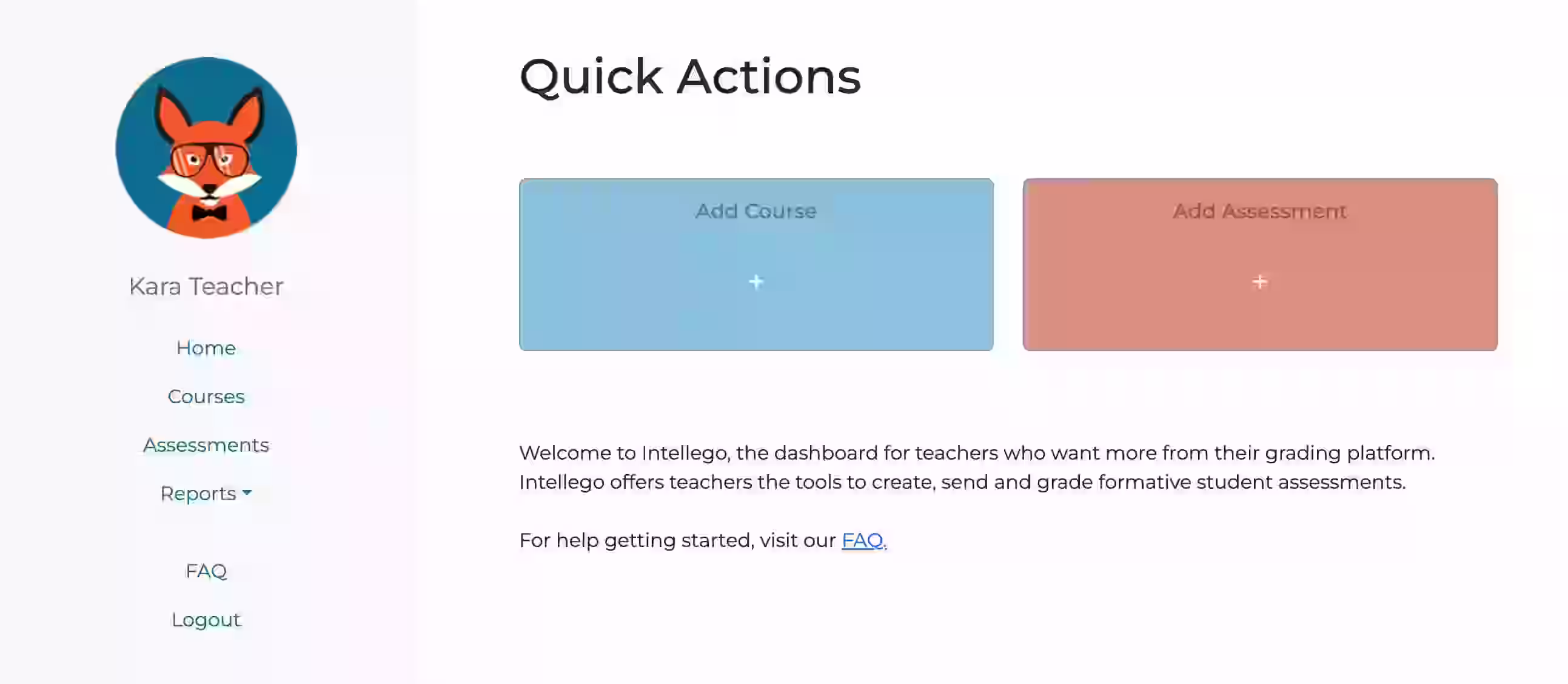The image size is (1568, 684).
Task: Navigate to Assessments in sidebar
Action: (206, 446)
